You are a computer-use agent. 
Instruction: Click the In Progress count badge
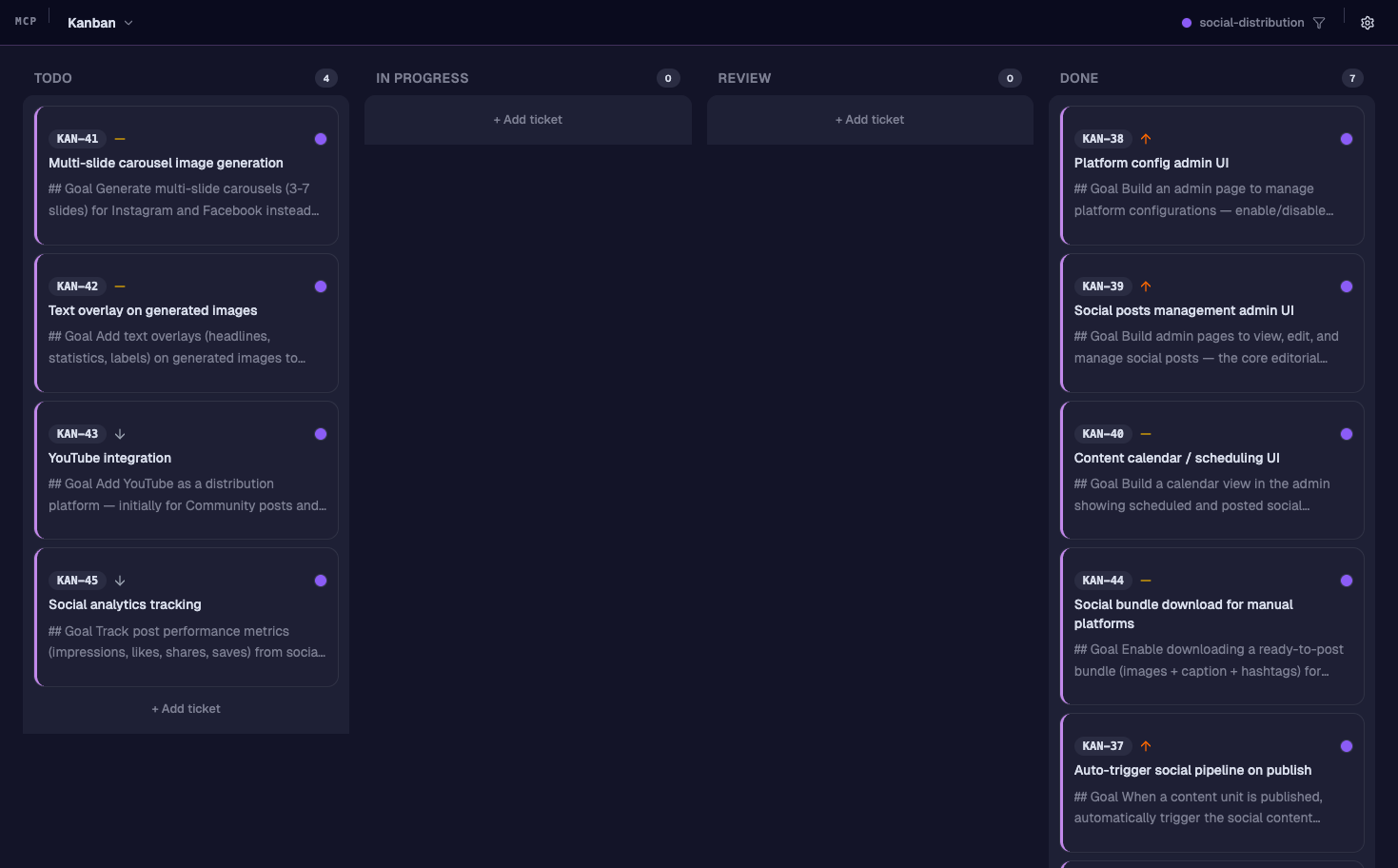668,78
